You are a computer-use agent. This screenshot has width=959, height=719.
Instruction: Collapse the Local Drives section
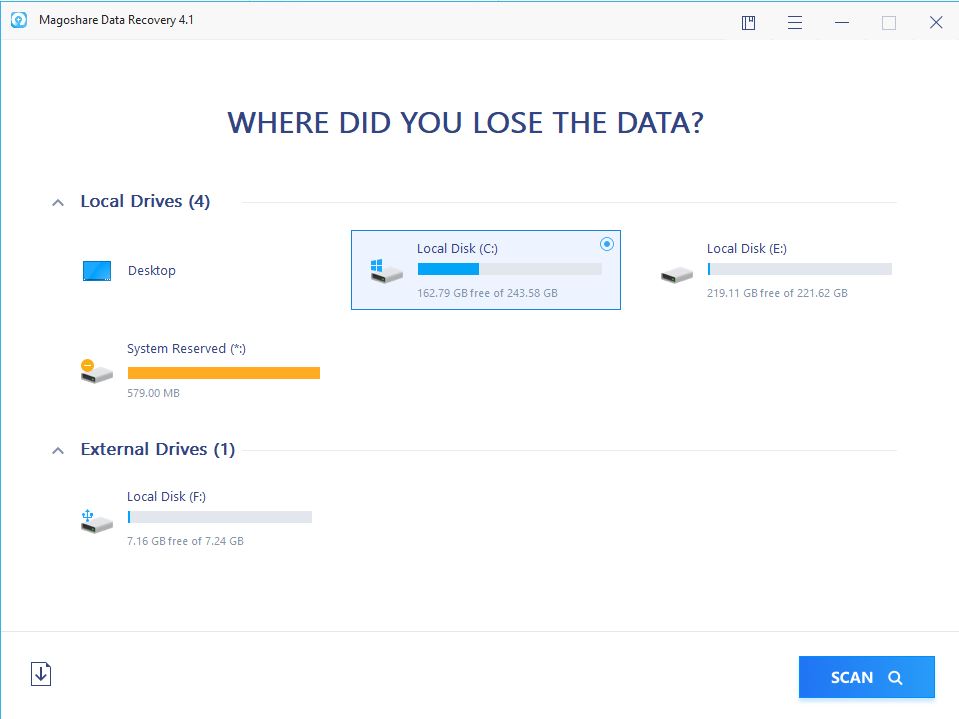point(57,202)
